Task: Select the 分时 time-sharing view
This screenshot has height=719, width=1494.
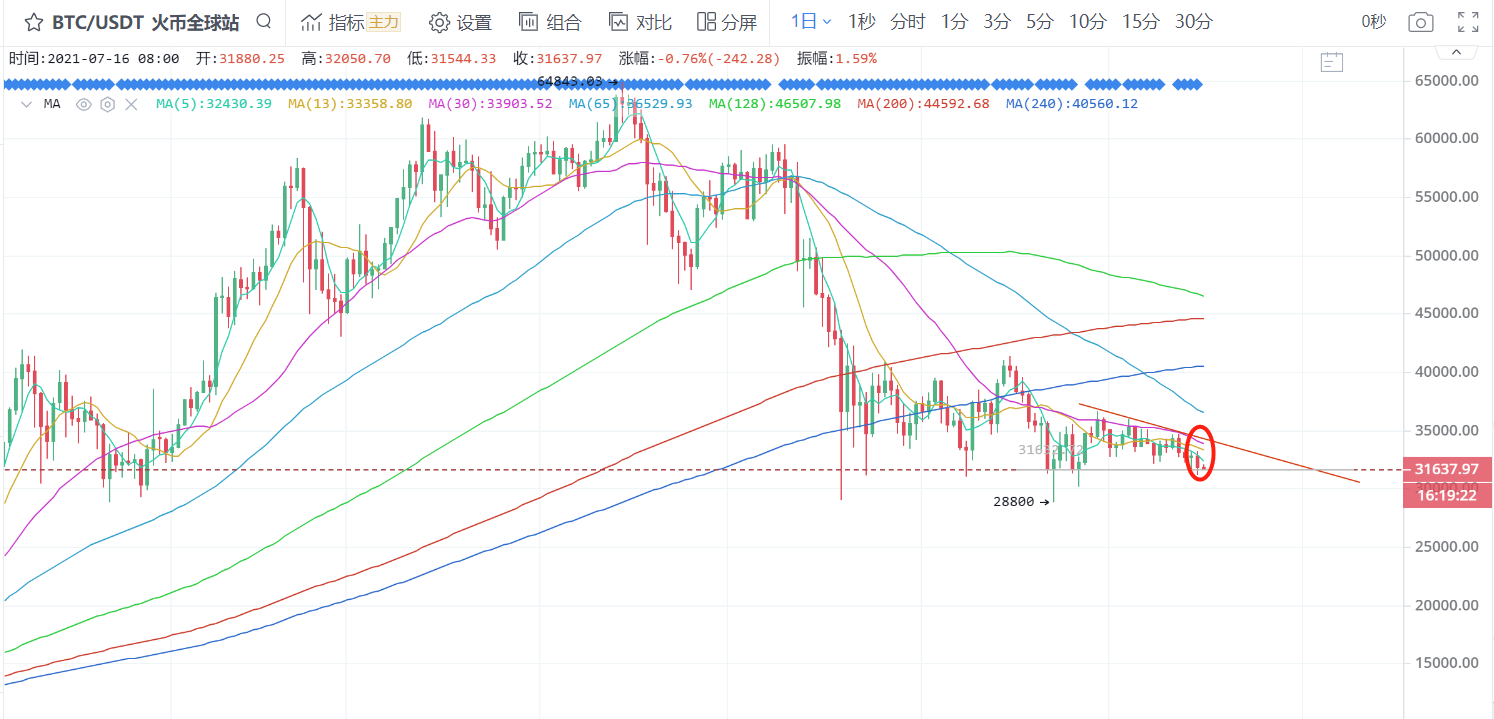Action: [907, 22]
